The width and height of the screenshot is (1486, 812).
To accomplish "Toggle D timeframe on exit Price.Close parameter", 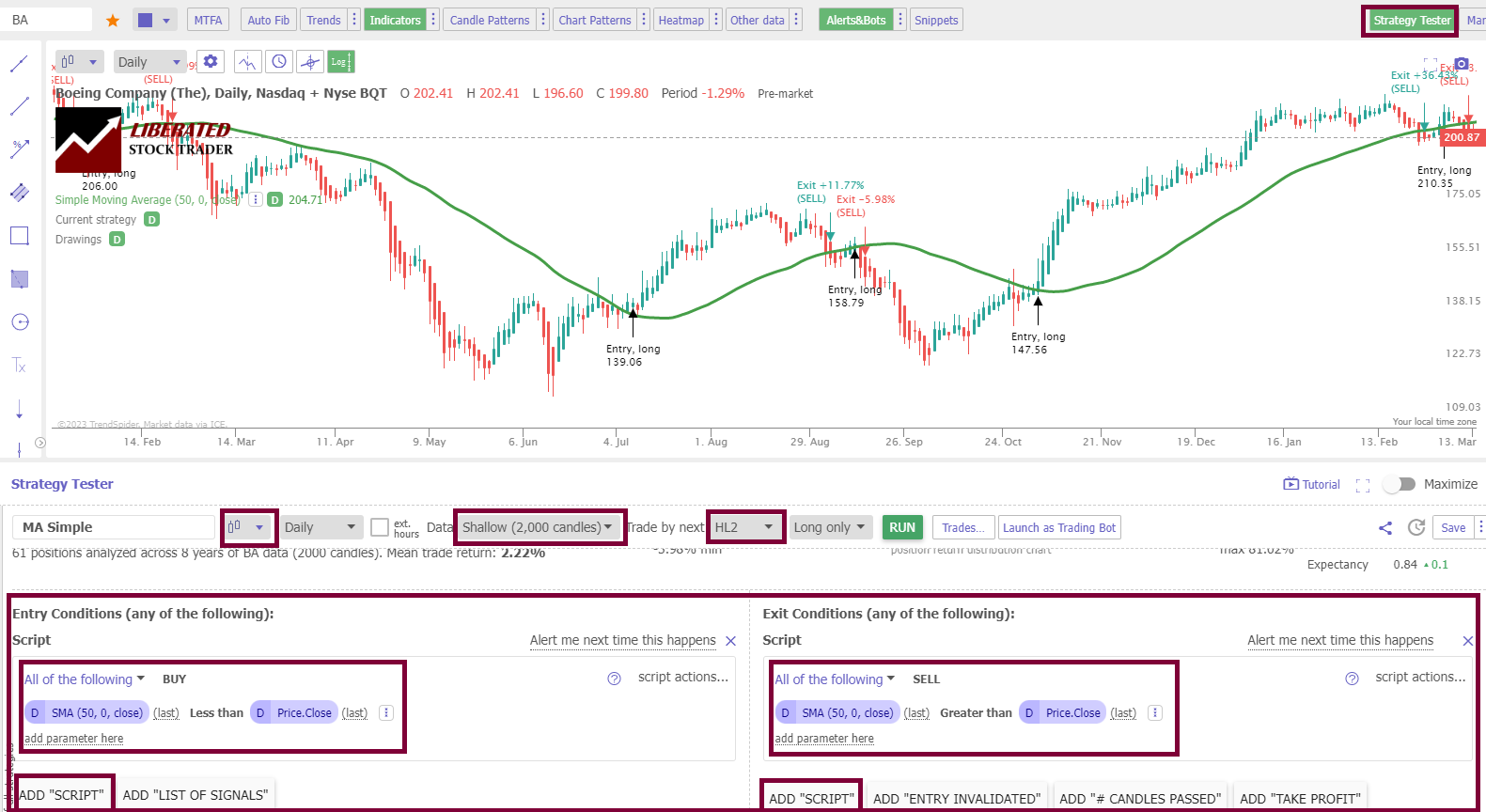I will 1029,713.
